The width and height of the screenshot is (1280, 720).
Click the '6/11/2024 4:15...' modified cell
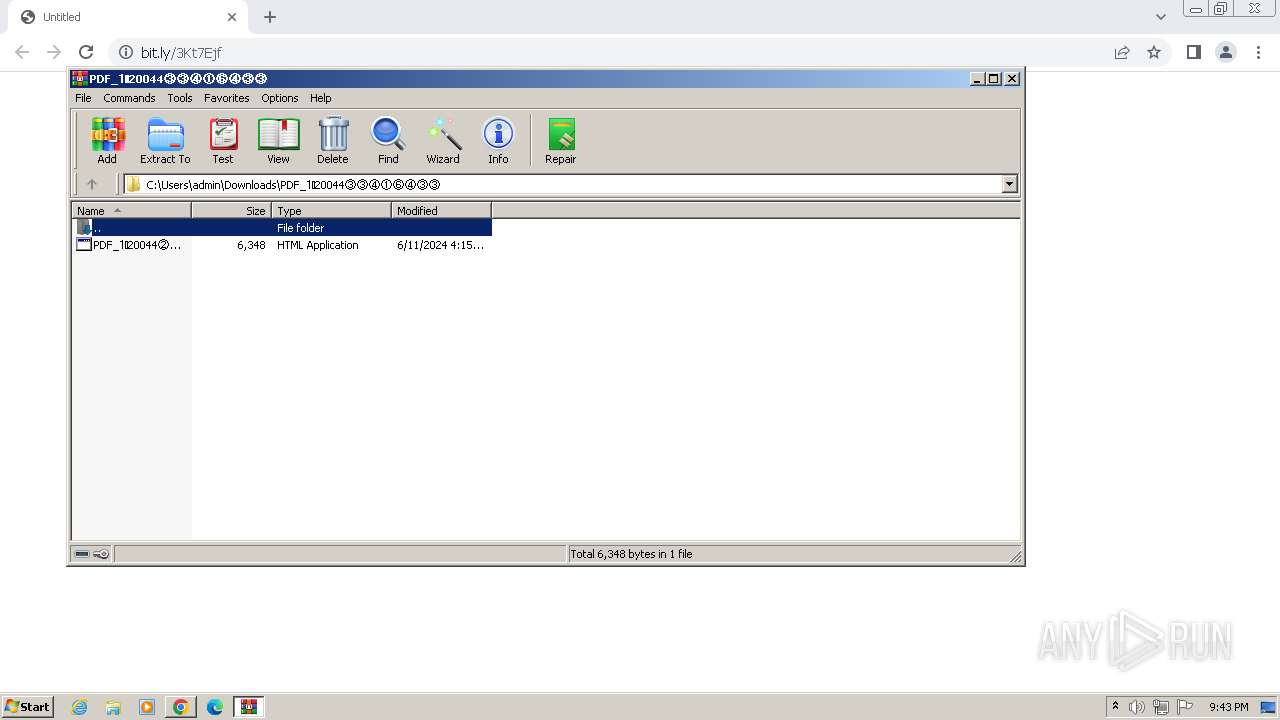[x=440, y=245]
